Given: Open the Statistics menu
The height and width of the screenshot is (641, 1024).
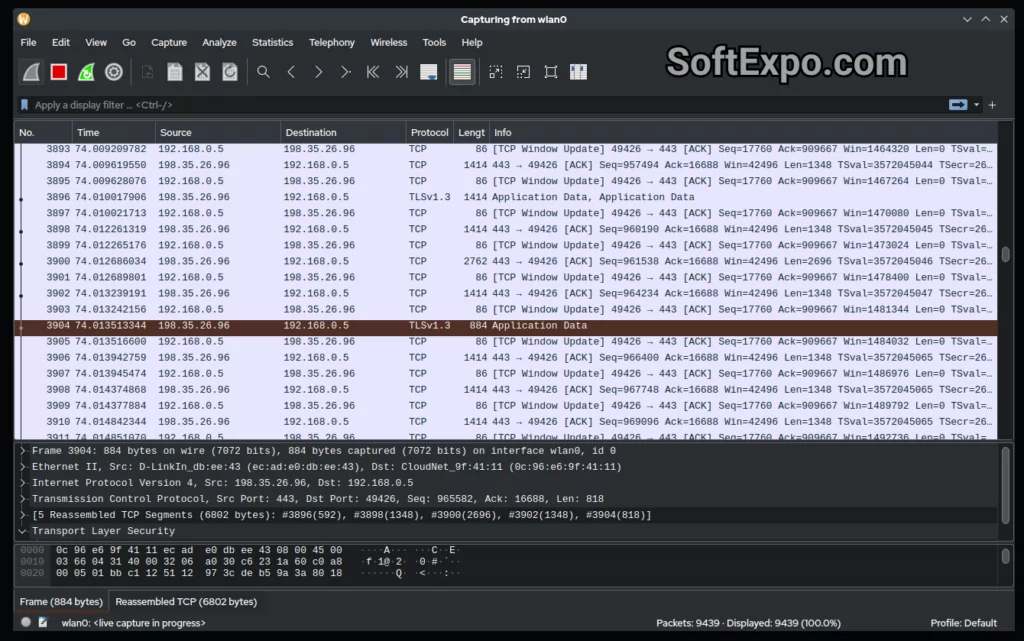Looking at the screenshot, I should [x=272, y=42].
